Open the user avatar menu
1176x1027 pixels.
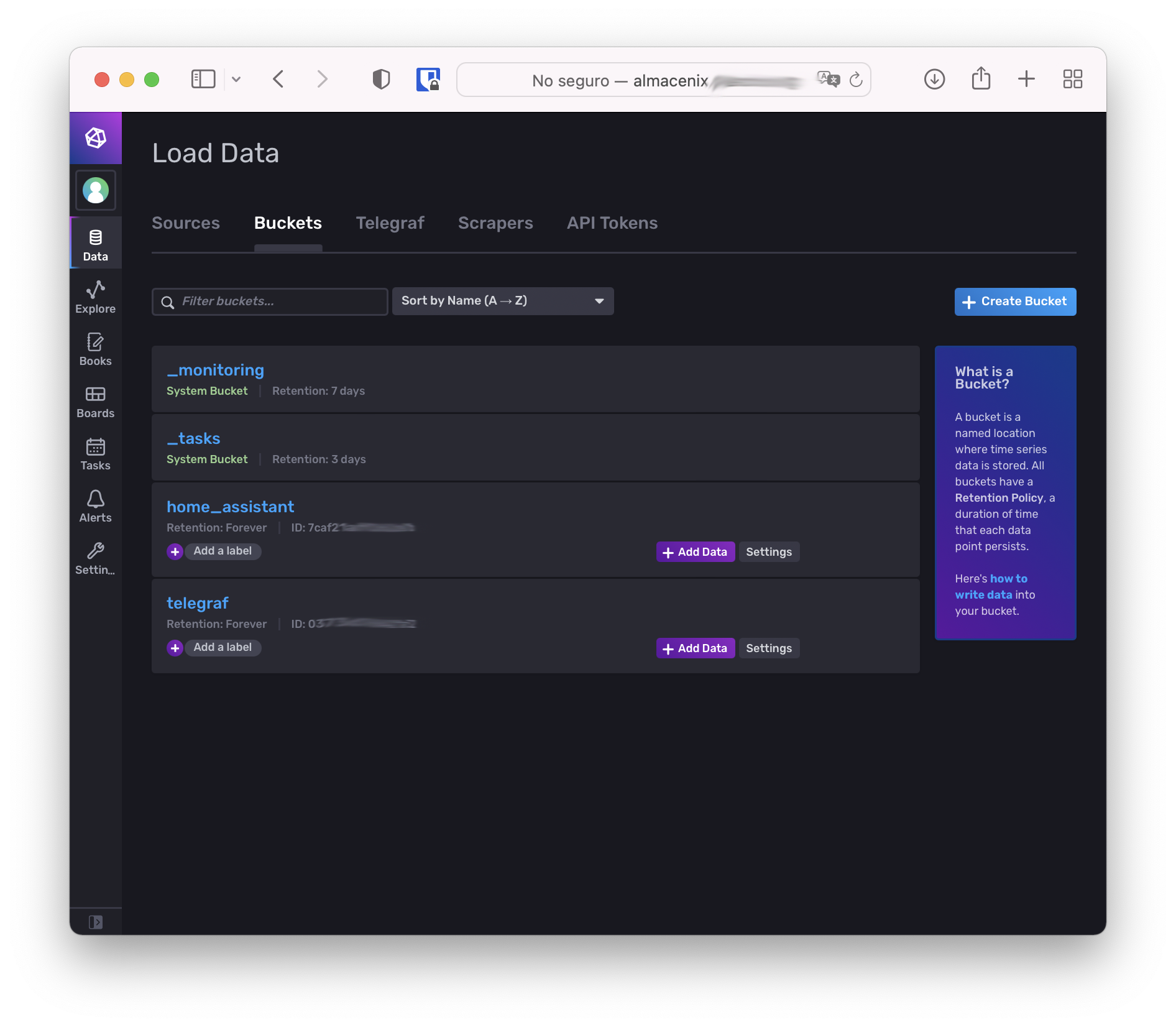tap(96, 190)
